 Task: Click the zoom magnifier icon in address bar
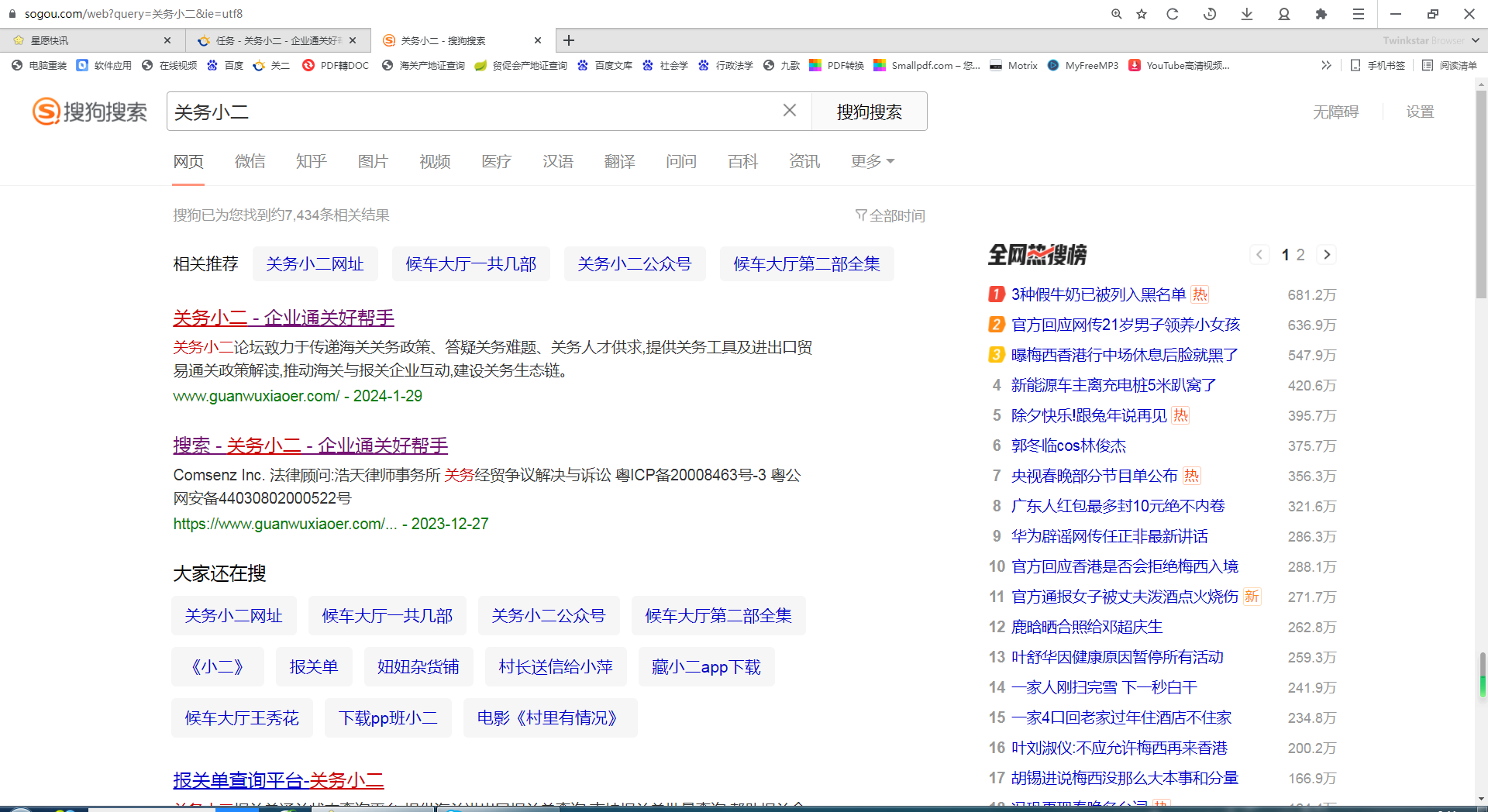click(x=1116, y=14)
